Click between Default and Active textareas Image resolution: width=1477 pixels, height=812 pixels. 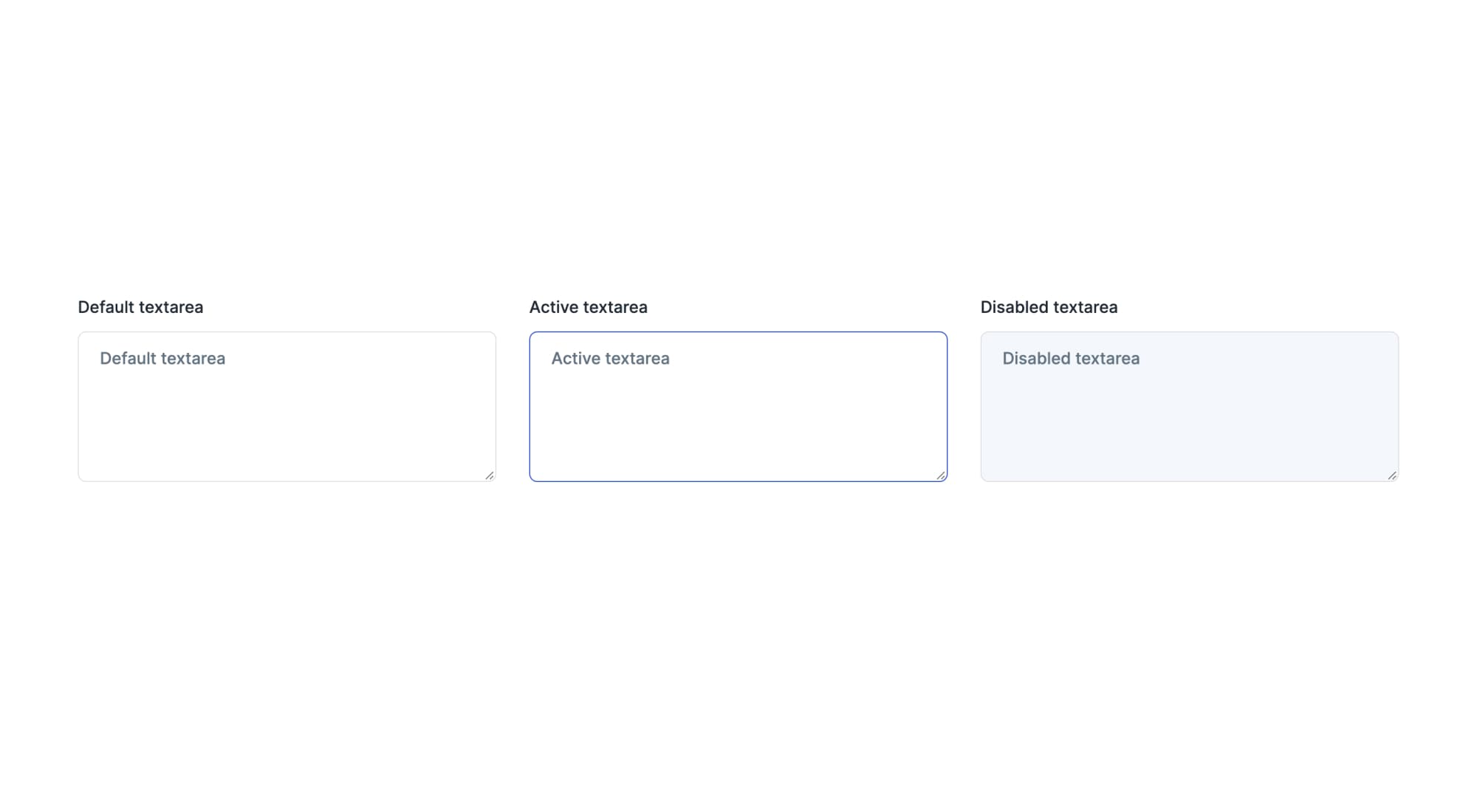[512, 406]
